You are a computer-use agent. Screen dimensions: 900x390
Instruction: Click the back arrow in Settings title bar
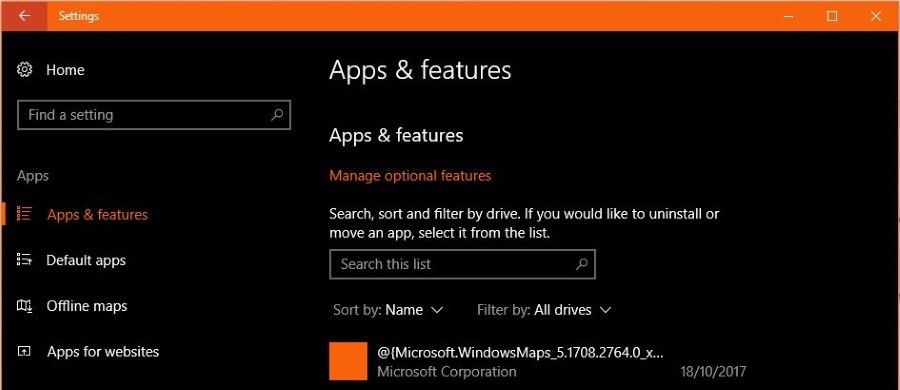pyautogui.click(x=24, y=16)
